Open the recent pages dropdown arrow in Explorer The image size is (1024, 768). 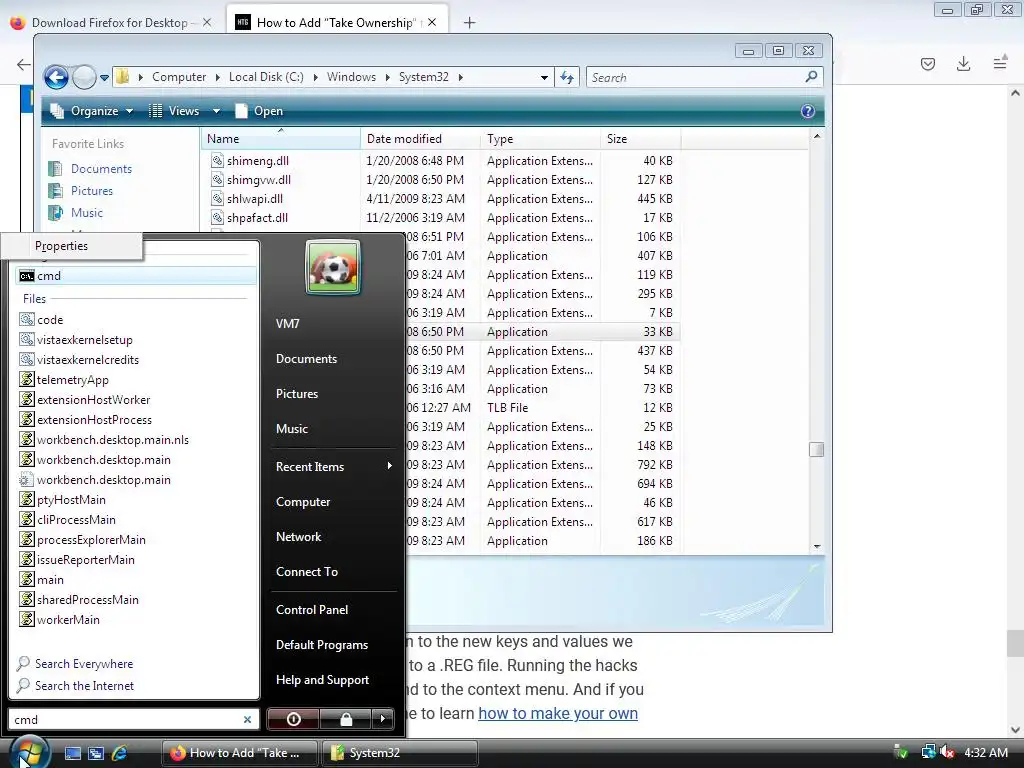[104, 78]
